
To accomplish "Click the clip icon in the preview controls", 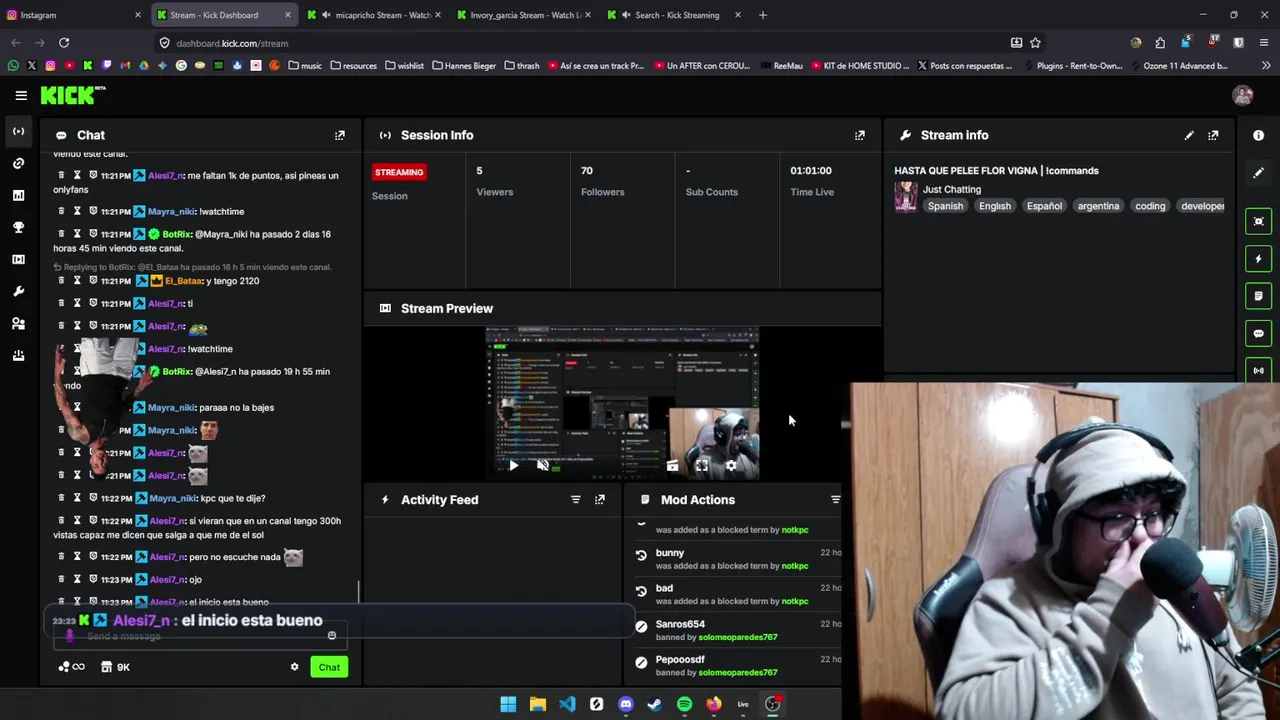I will (672, 465).
